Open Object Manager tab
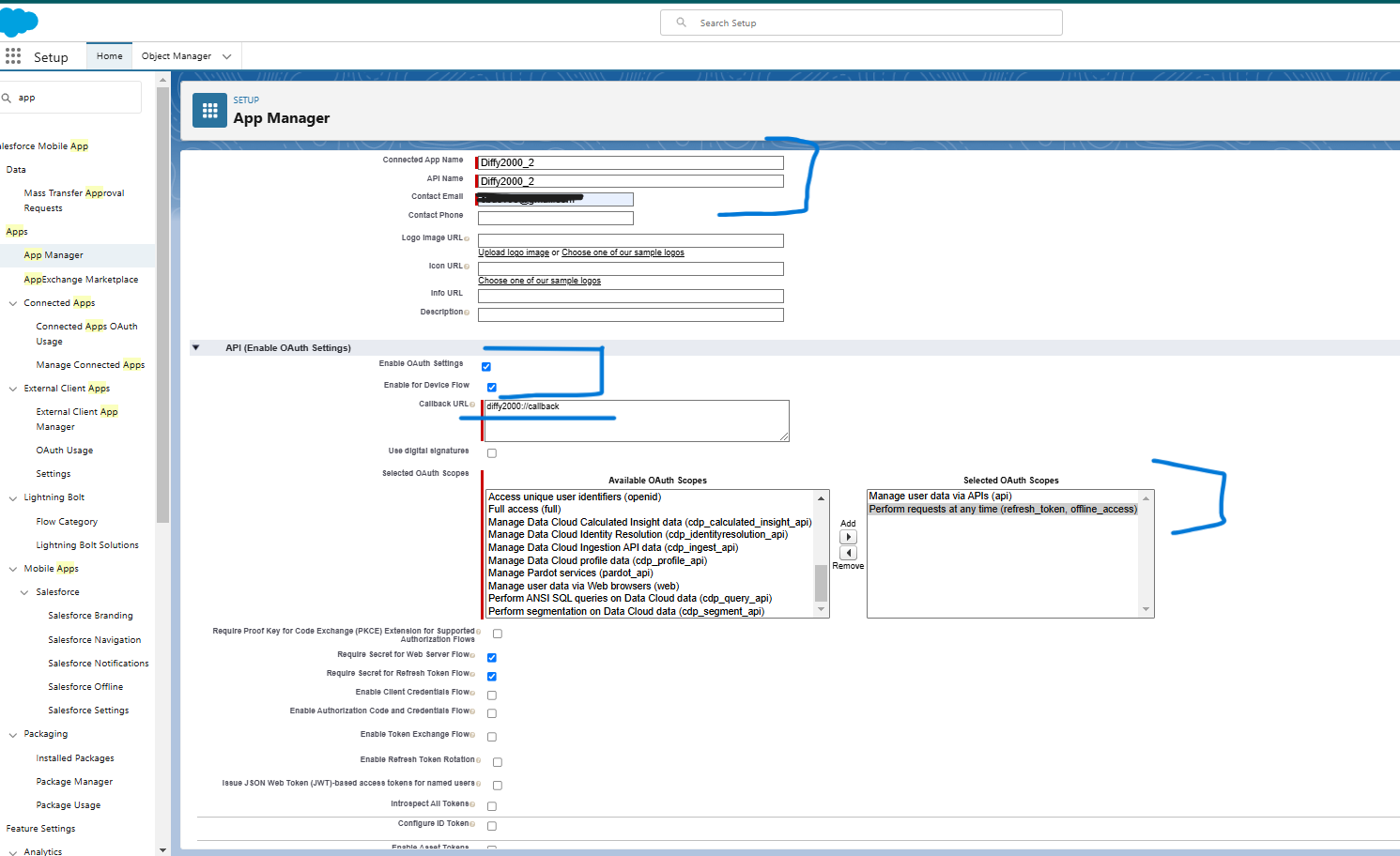1400x856 pixels. click(x=177, y=56)
